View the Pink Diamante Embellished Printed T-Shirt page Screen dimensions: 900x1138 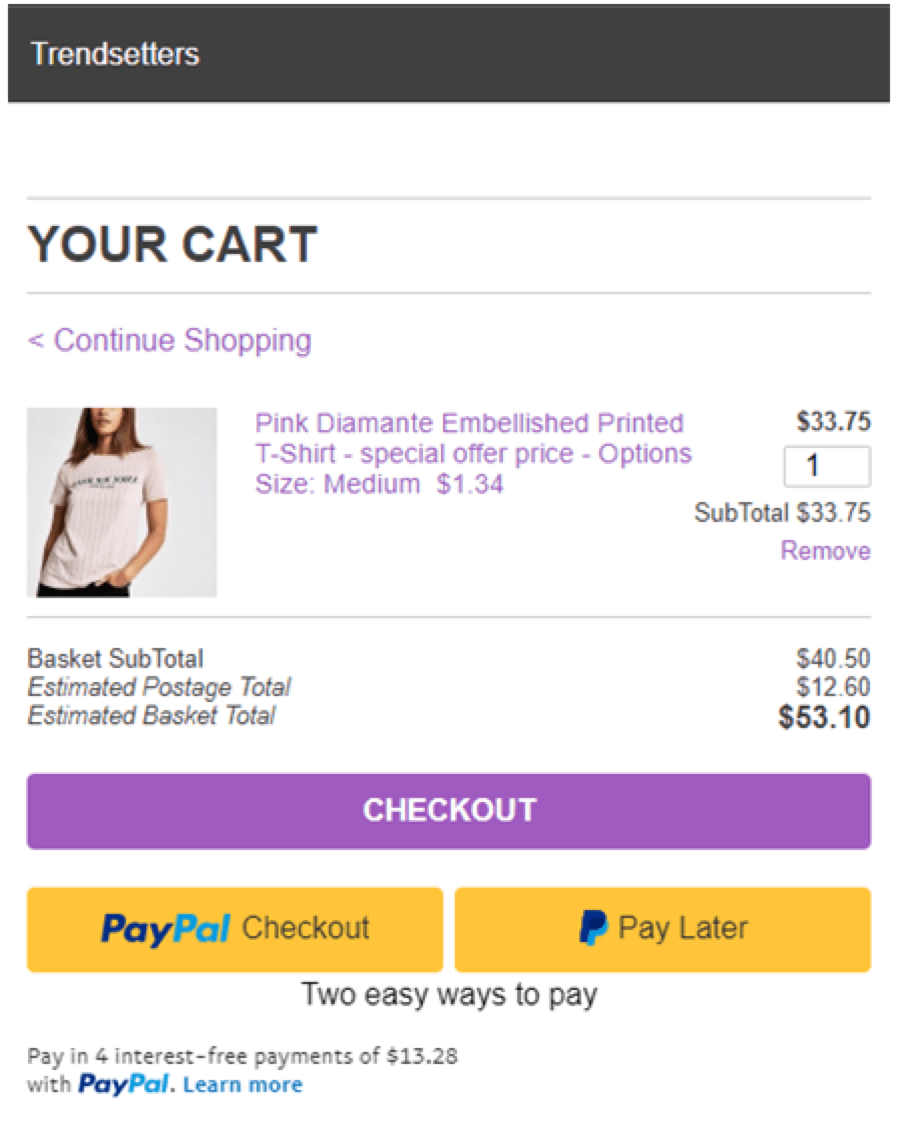468,423
